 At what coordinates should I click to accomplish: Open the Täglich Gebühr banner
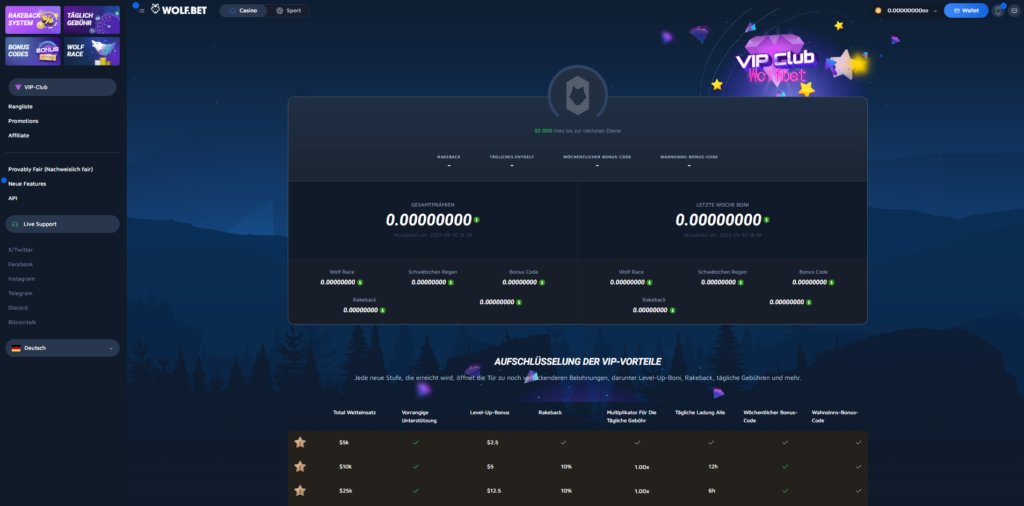pyautogui.click(x=91, y=20)
